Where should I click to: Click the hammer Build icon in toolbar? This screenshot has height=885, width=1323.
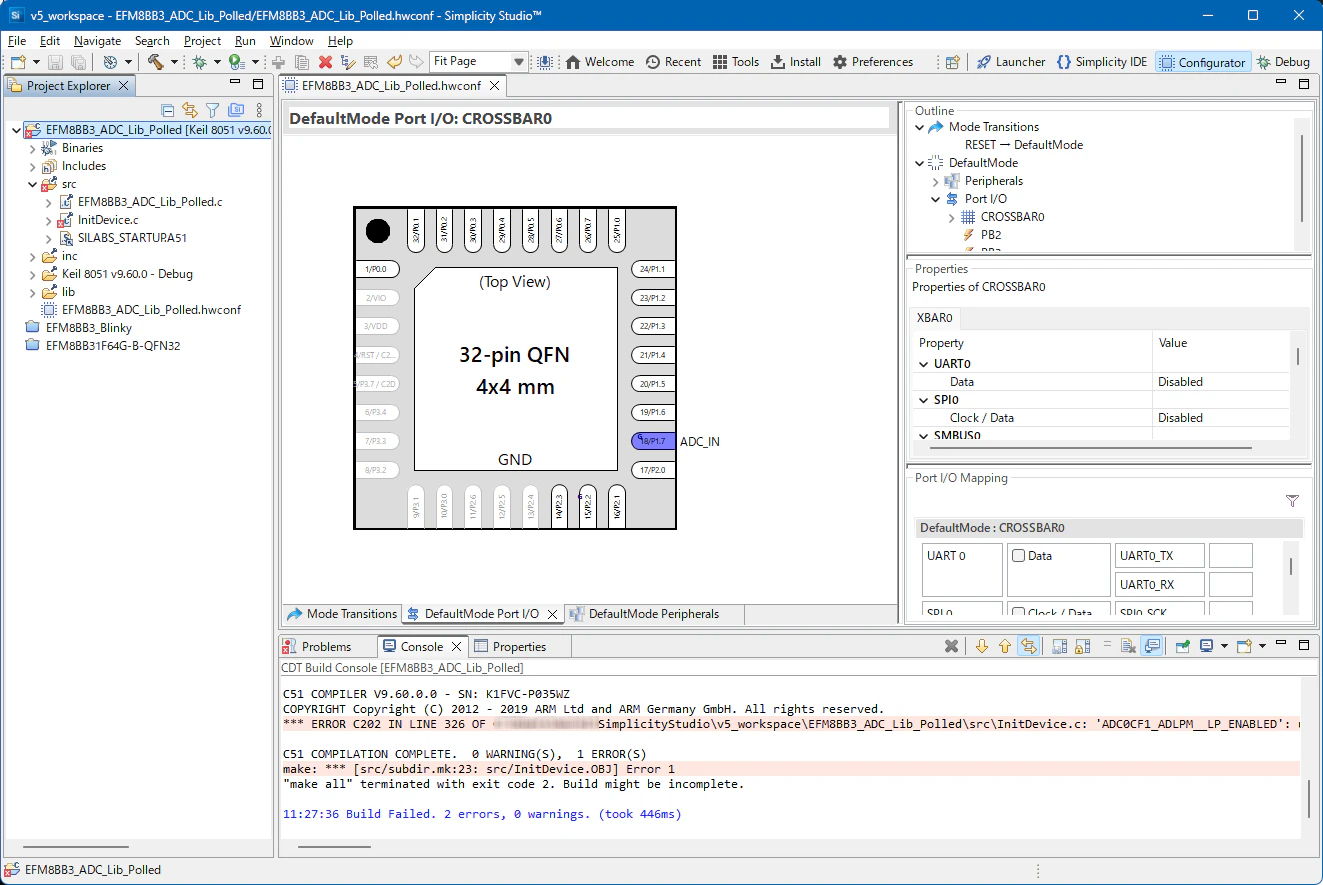156,62
